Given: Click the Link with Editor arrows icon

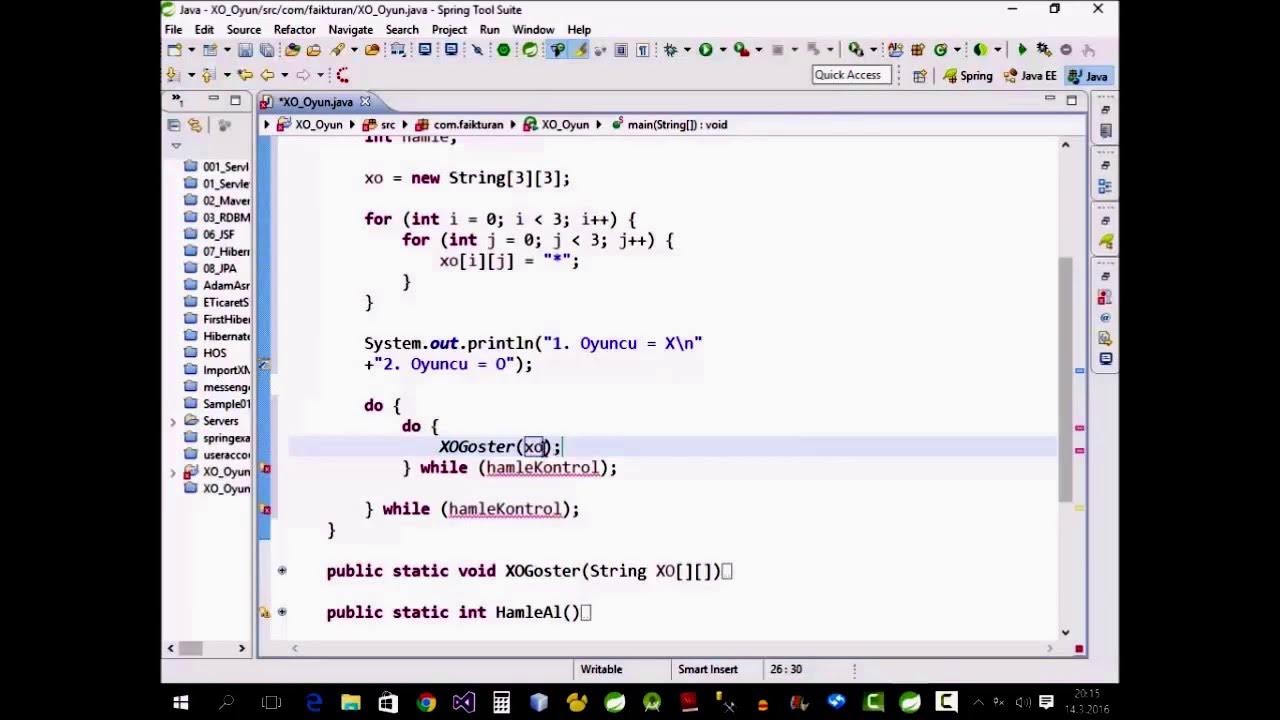Looking at the screenshot, I should point(195,125).
